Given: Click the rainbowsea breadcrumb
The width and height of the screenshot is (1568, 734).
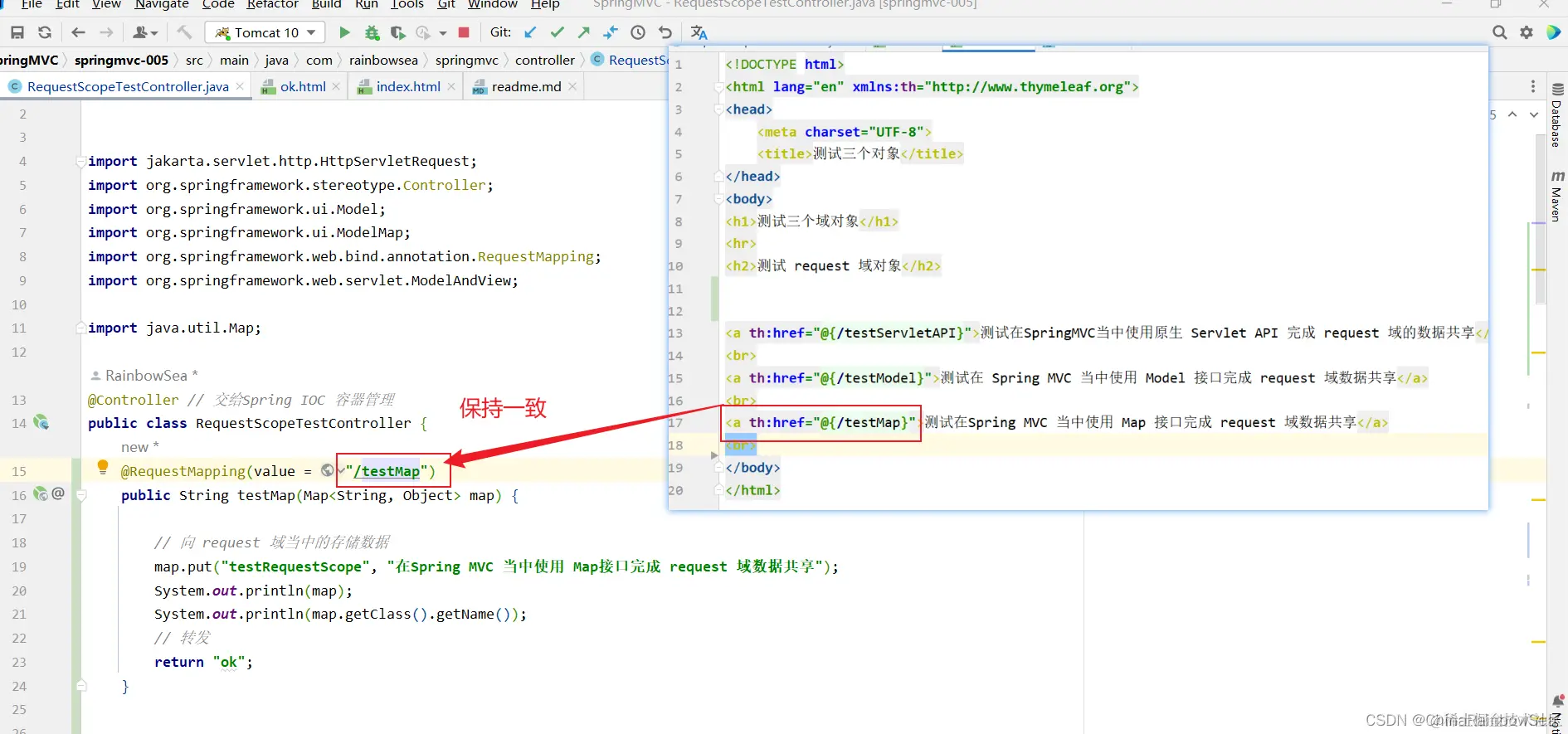Looking at the screenshot, I should 383,60.
